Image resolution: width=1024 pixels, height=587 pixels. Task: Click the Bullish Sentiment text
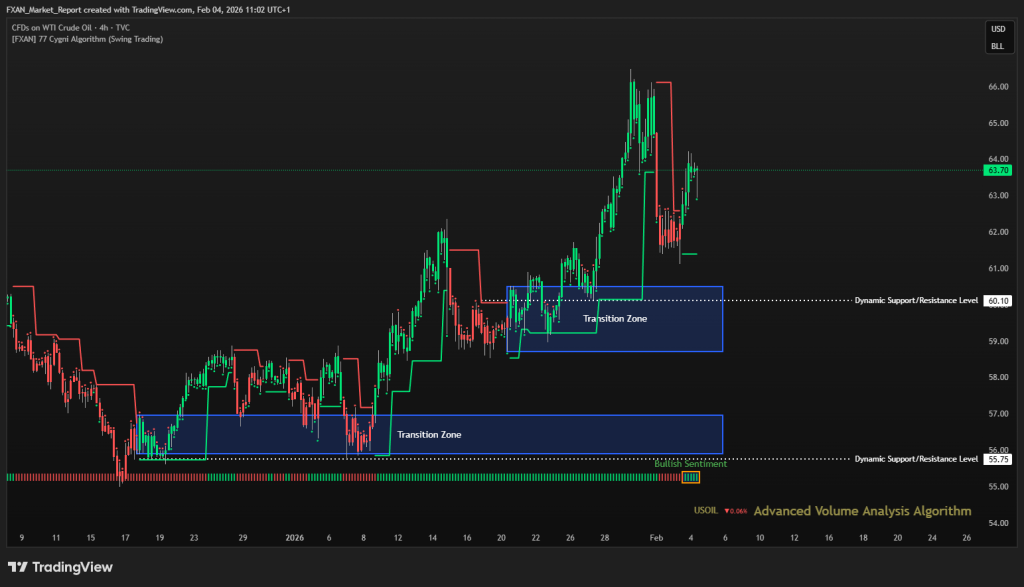click(690, 464)
